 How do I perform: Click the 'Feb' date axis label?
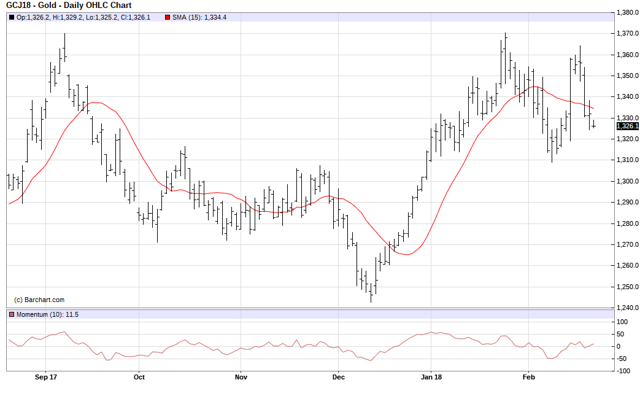click(x=529, y=377)
